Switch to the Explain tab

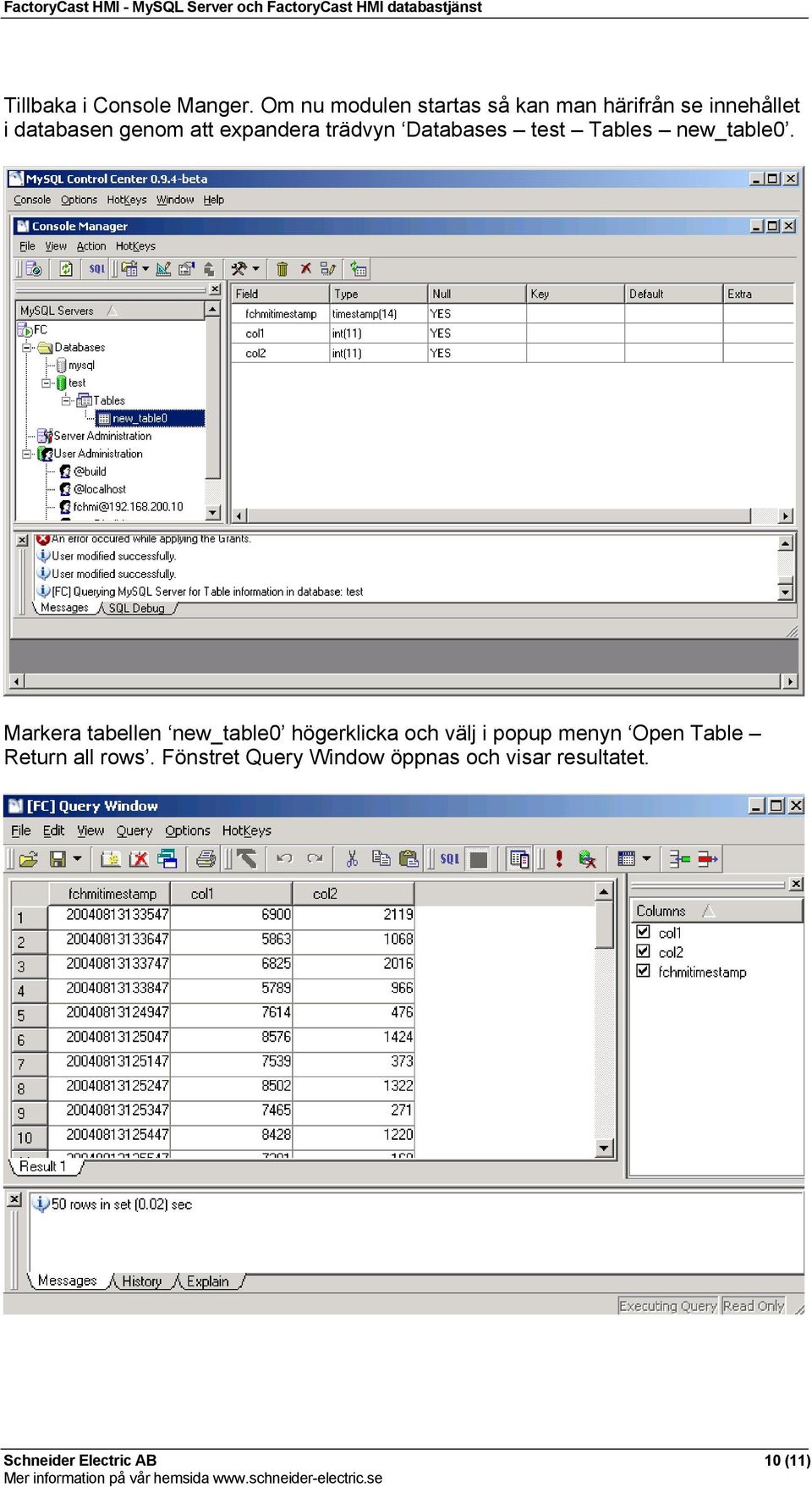click(208, 1281)
